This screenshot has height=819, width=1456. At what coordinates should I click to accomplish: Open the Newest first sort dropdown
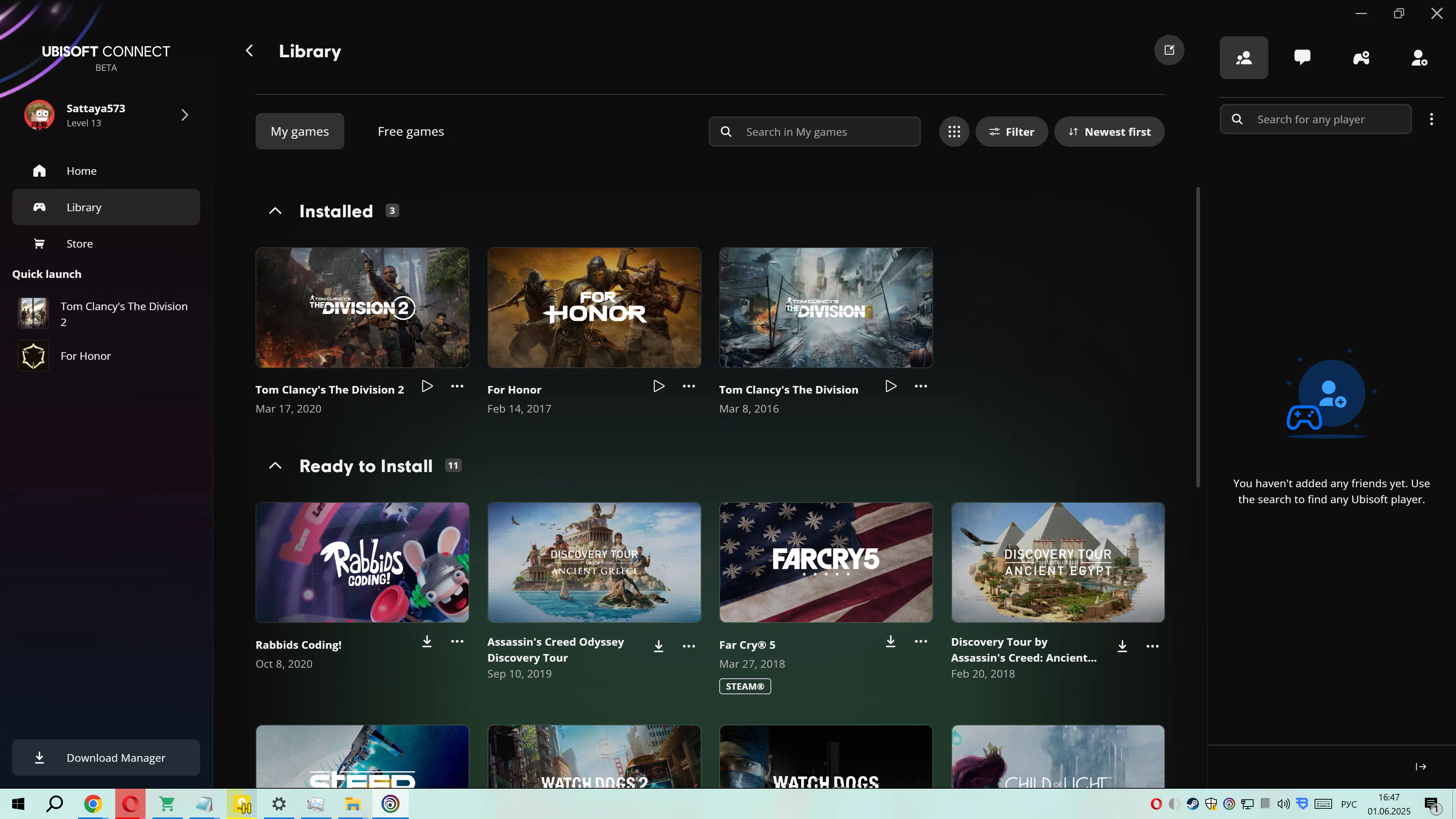(x=1109, y=132)
